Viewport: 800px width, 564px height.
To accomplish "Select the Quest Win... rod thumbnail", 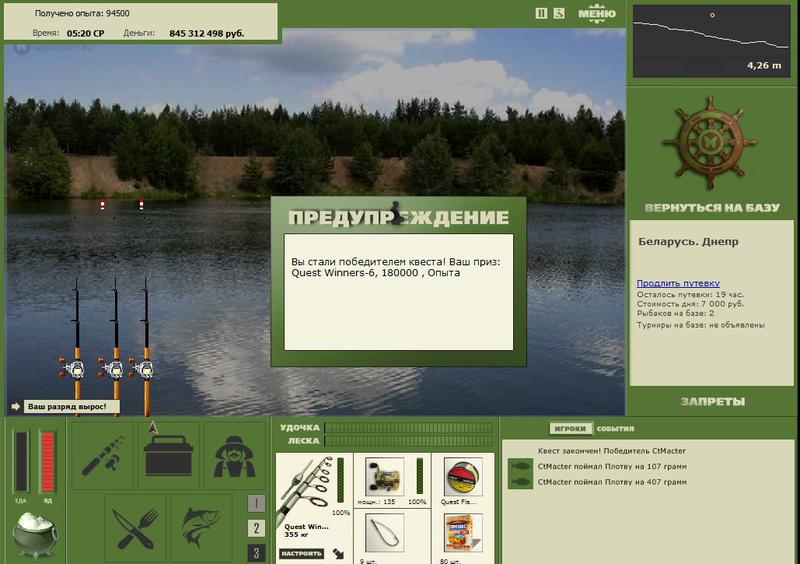I will [306, 490].
